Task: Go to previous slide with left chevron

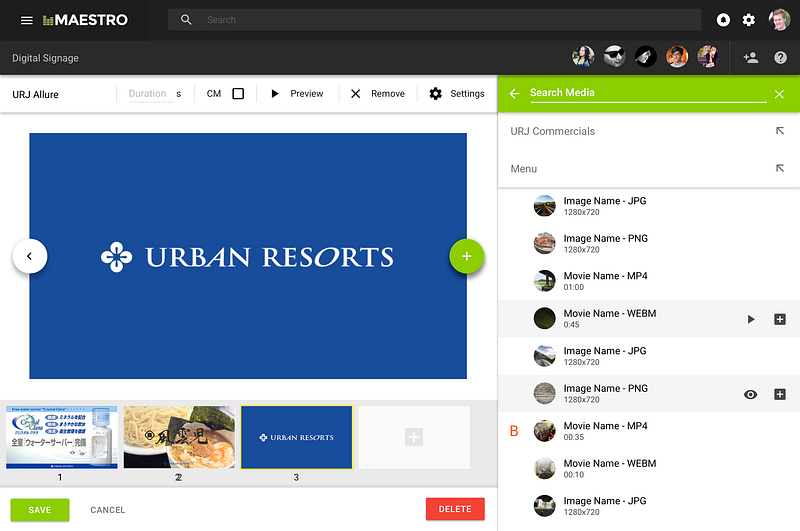Action: click(x=30, y=256)
